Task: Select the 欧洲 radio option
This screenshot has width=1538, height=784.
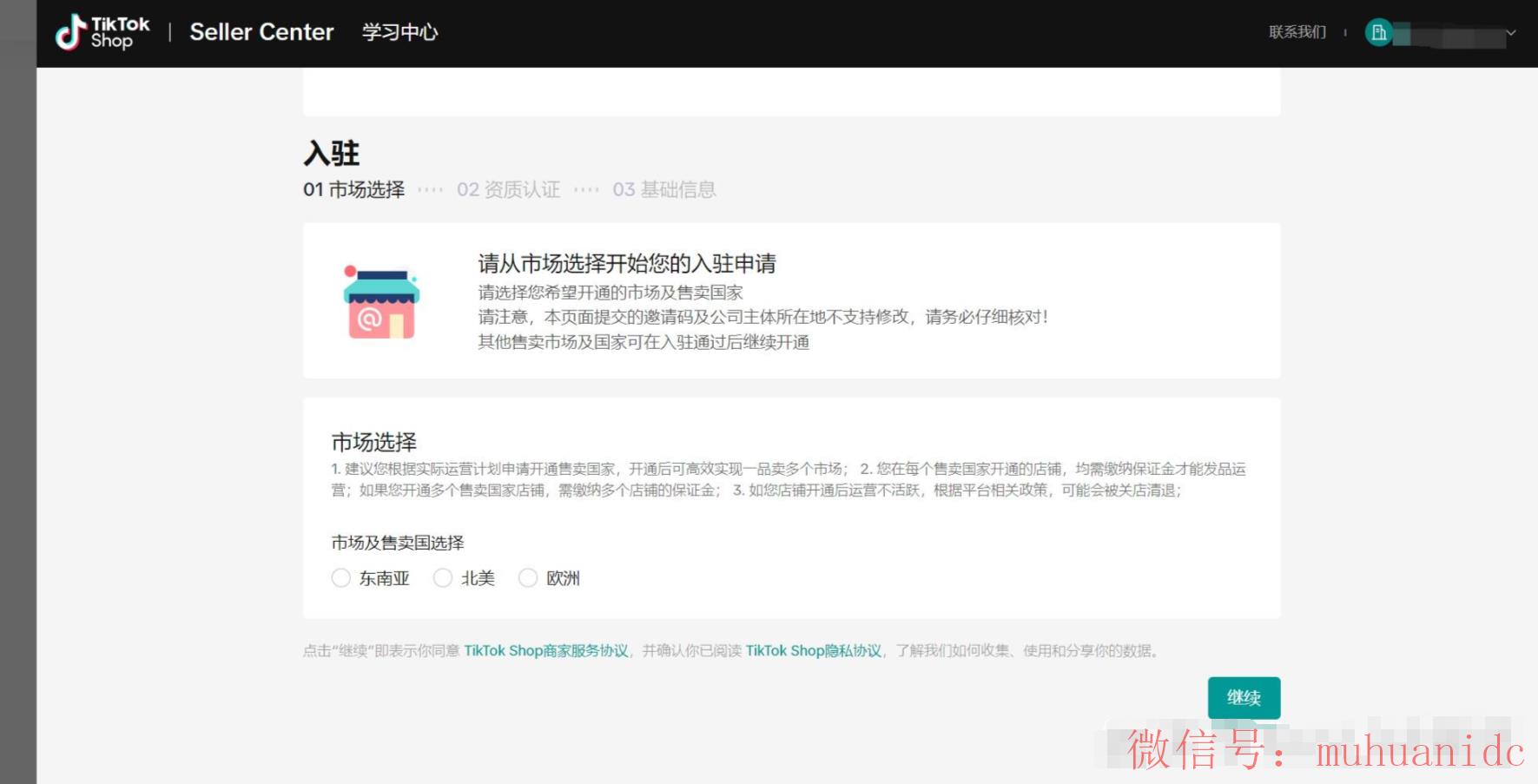Action: click(x=528, y=578)
